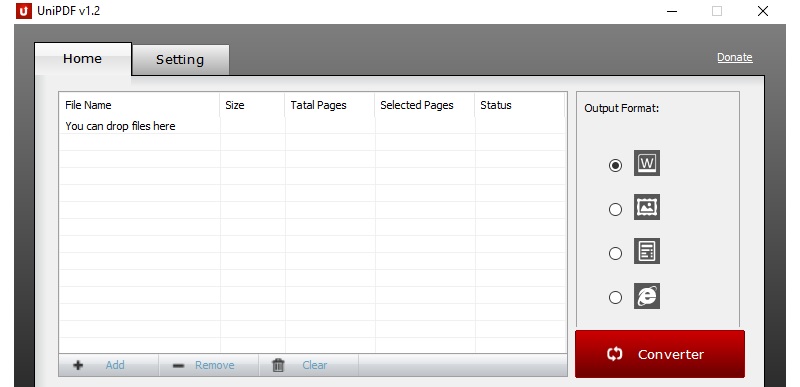Viewport: 800px width, 387px height.
Task: Click the Clear text label
Action: click(x=315, y=365)
